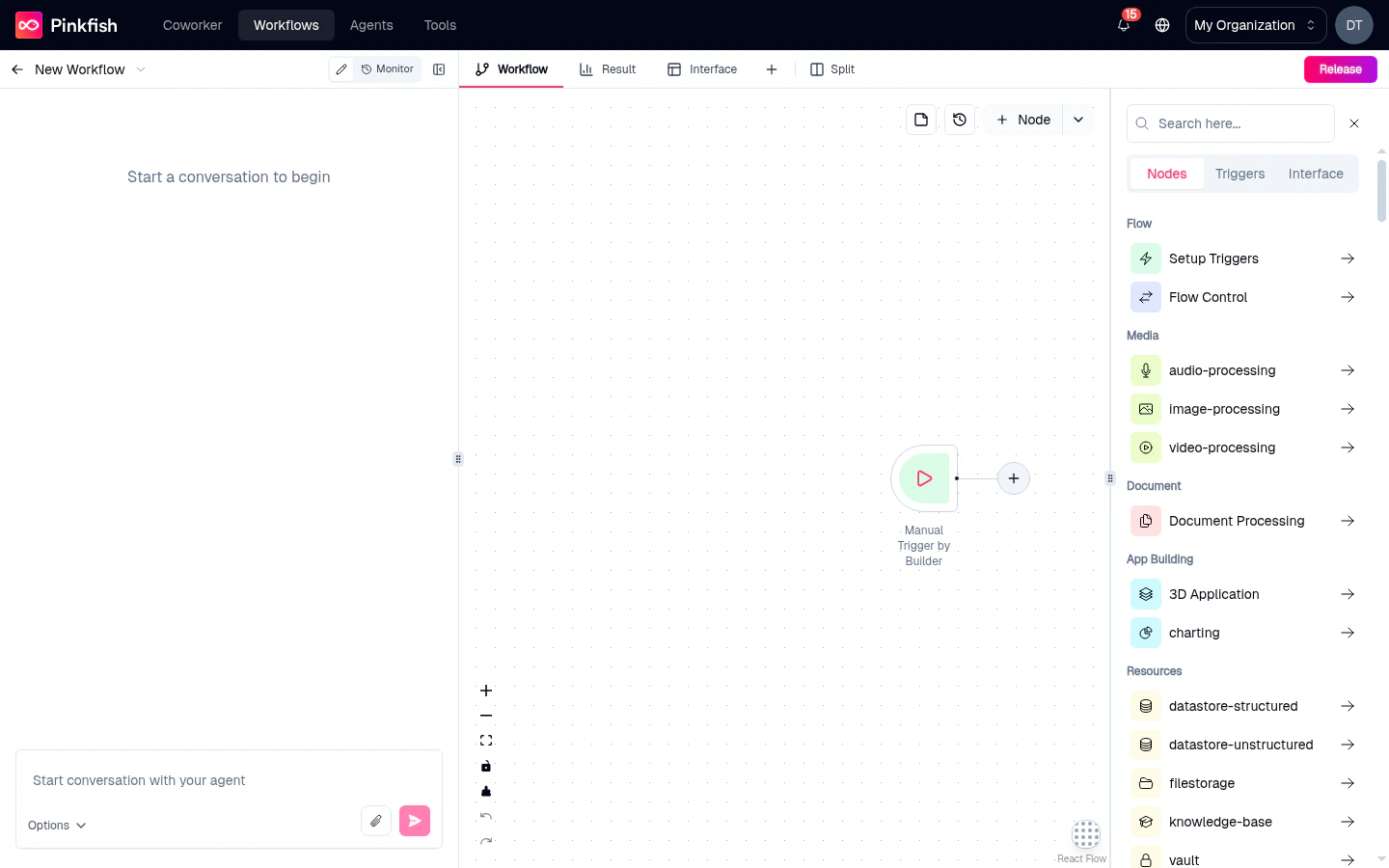Switch to the Triggers tab in node panel

coord(1239,174)
